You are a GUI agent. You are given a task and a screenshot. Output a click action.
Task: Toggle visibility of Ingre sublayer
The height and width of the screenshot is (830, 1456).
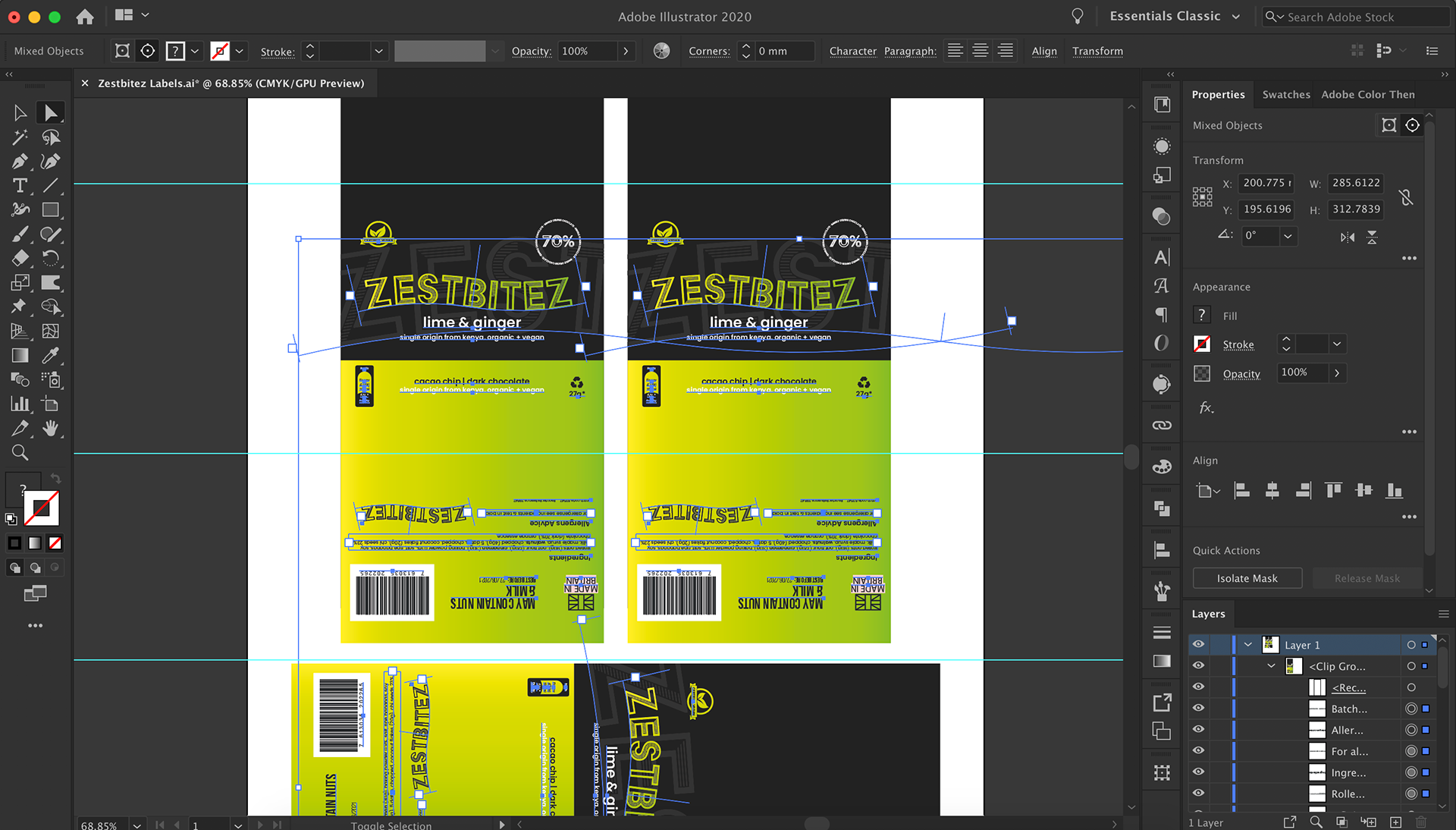pos(1198,772)
